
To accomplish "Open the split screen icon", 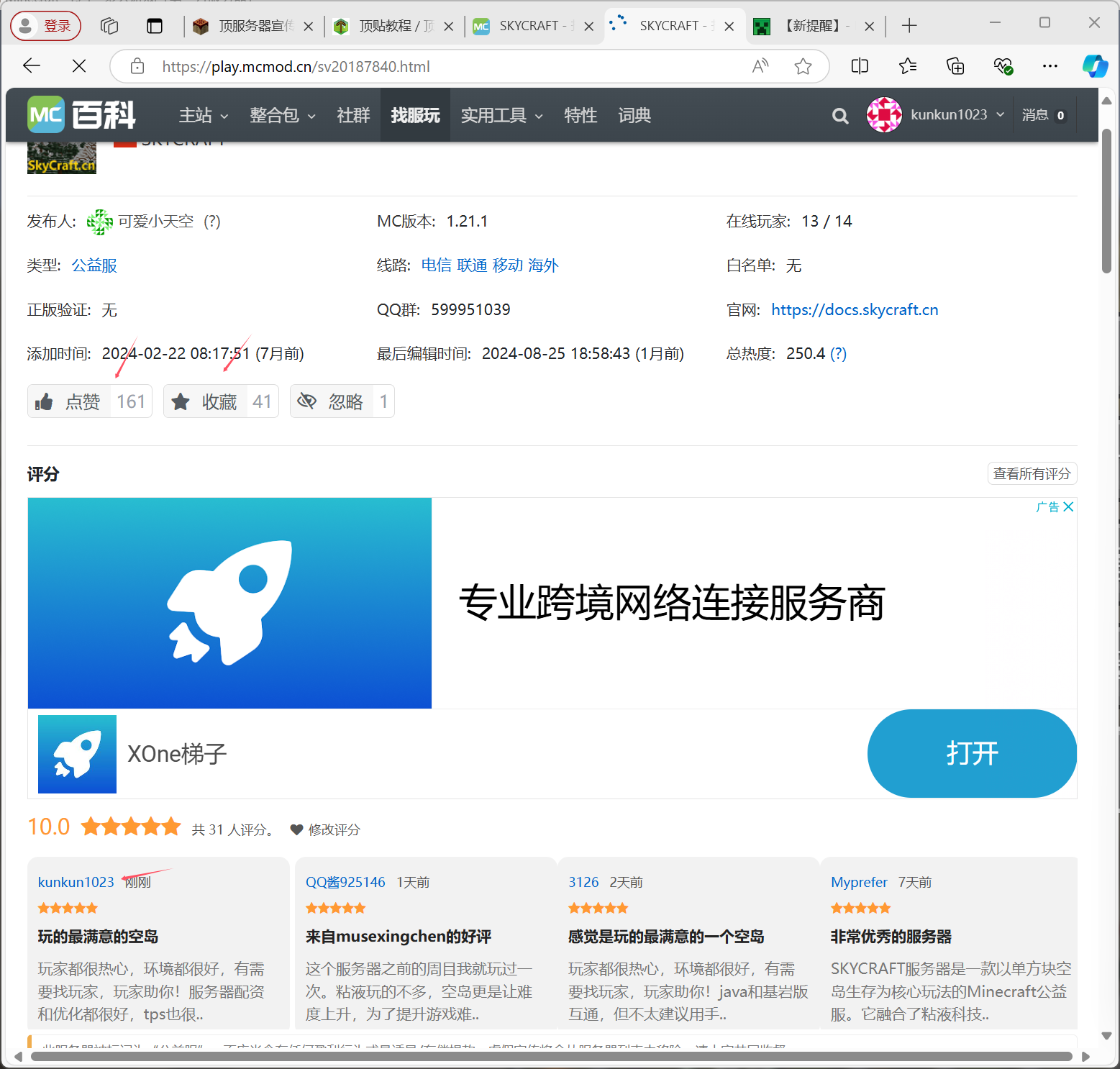I will 860,66.
